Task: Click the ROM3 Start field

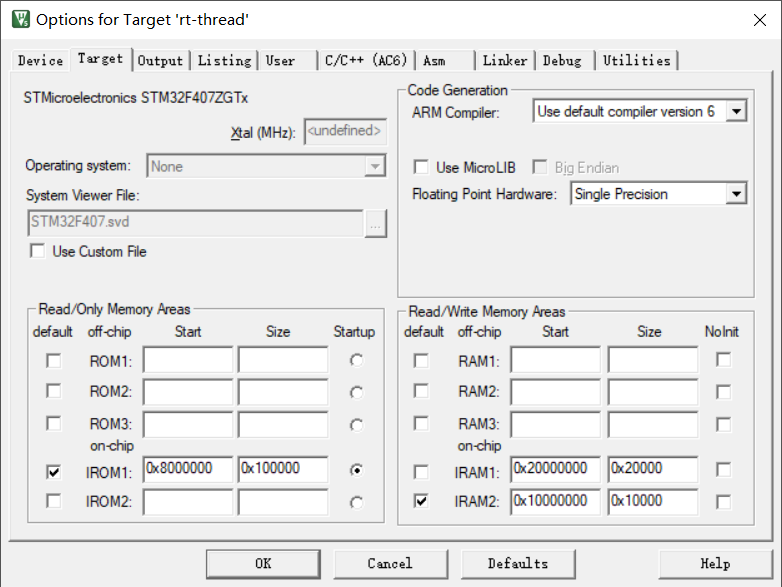Action: tap(188, 424)
